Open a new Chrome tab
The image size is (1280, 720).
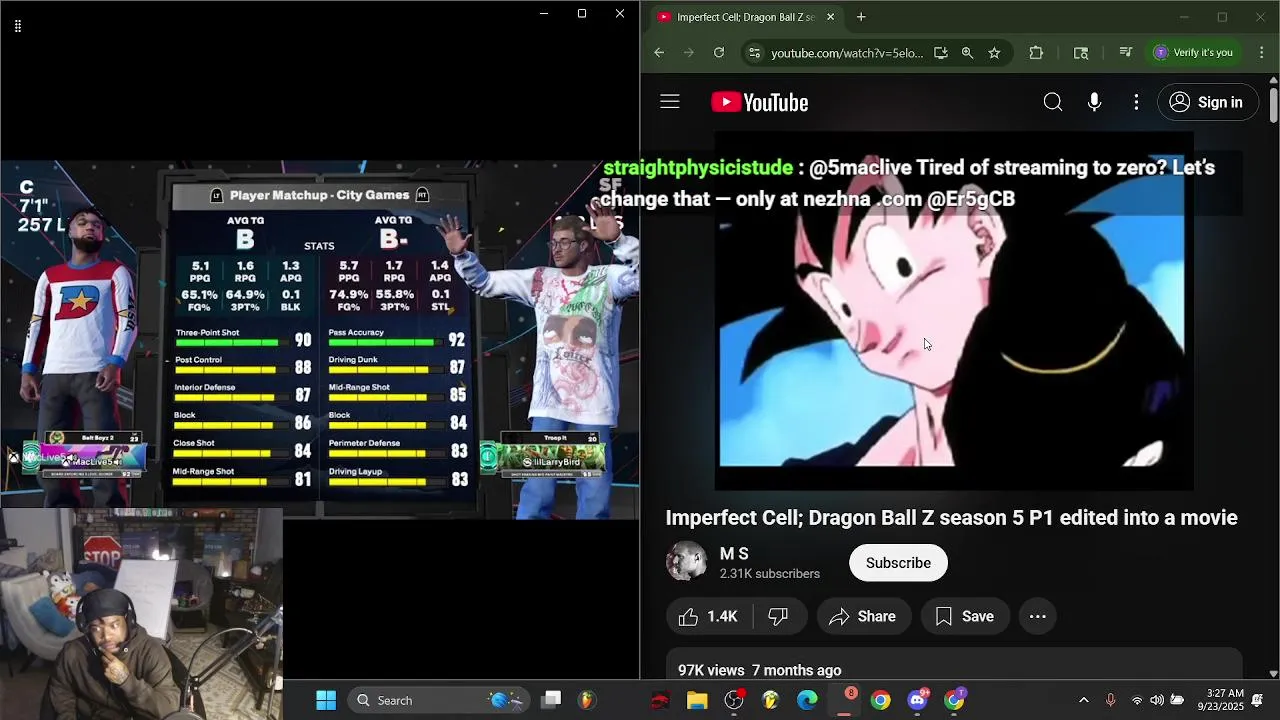861,17
